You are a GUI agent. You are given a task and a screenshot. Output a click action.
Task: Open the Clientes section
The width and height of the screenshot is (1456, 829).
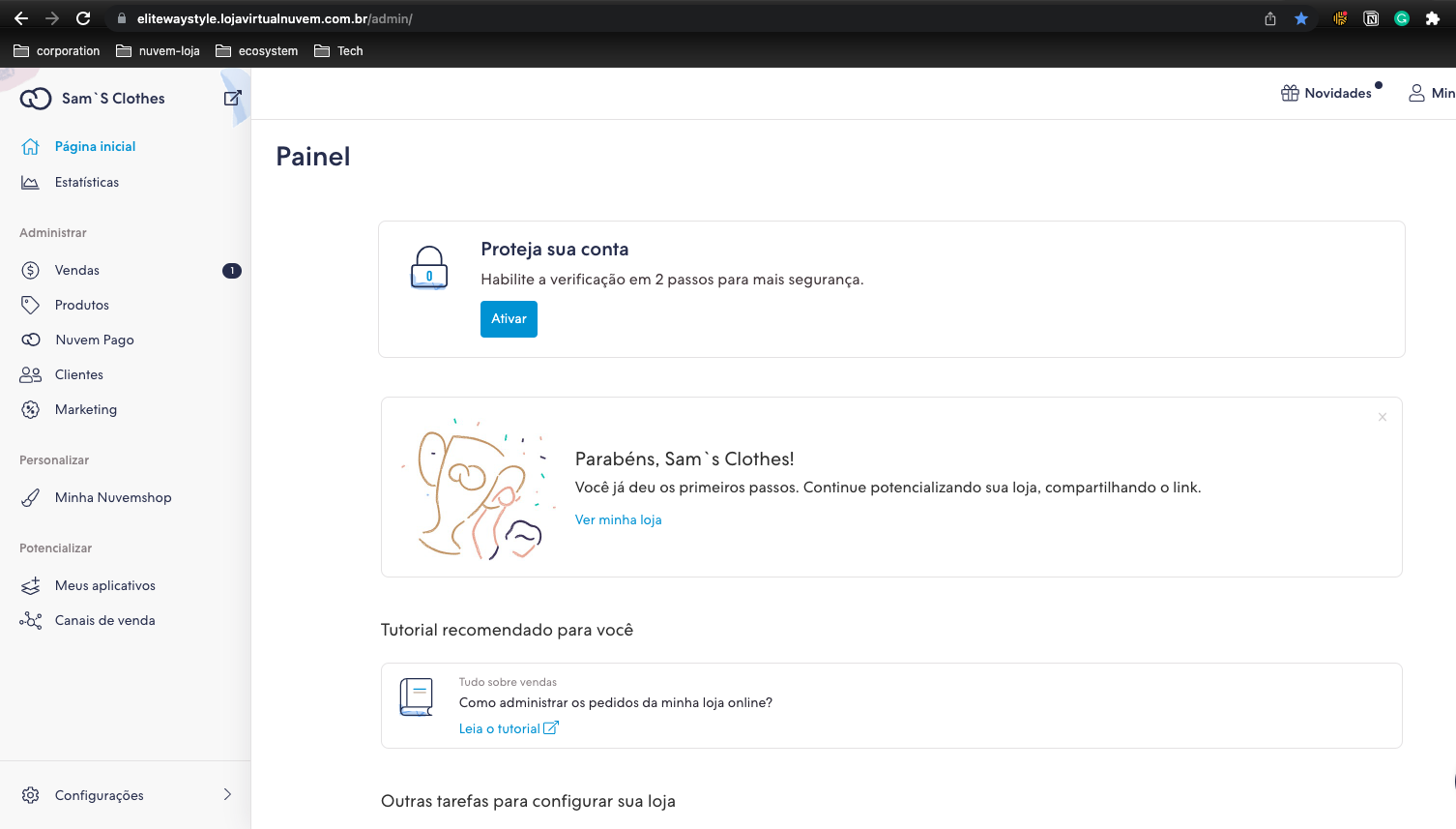[x=78, y=374]
